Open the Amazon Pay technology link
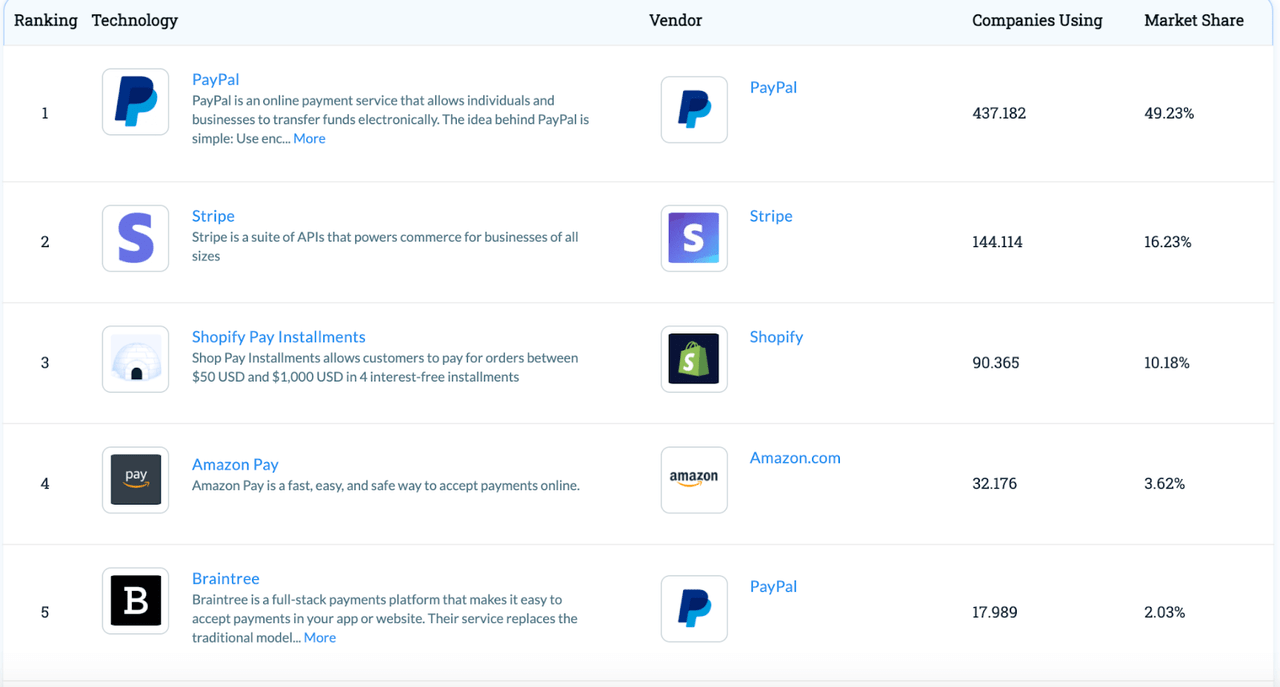Screen dimensions: 1280x687 [x=235, y=464]
